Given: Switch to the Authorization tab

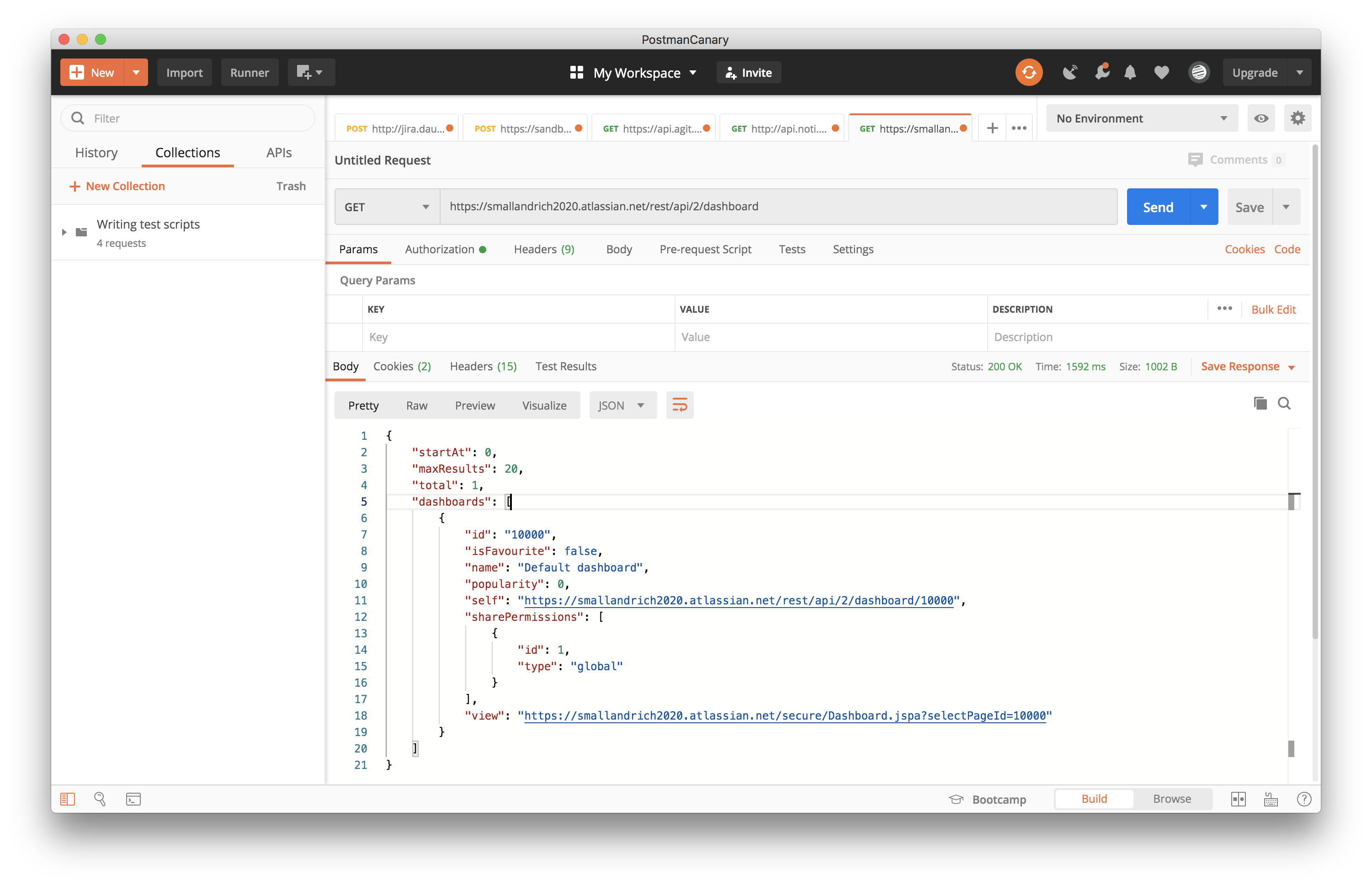Looking at the screenshot, I should click(439, 249).
